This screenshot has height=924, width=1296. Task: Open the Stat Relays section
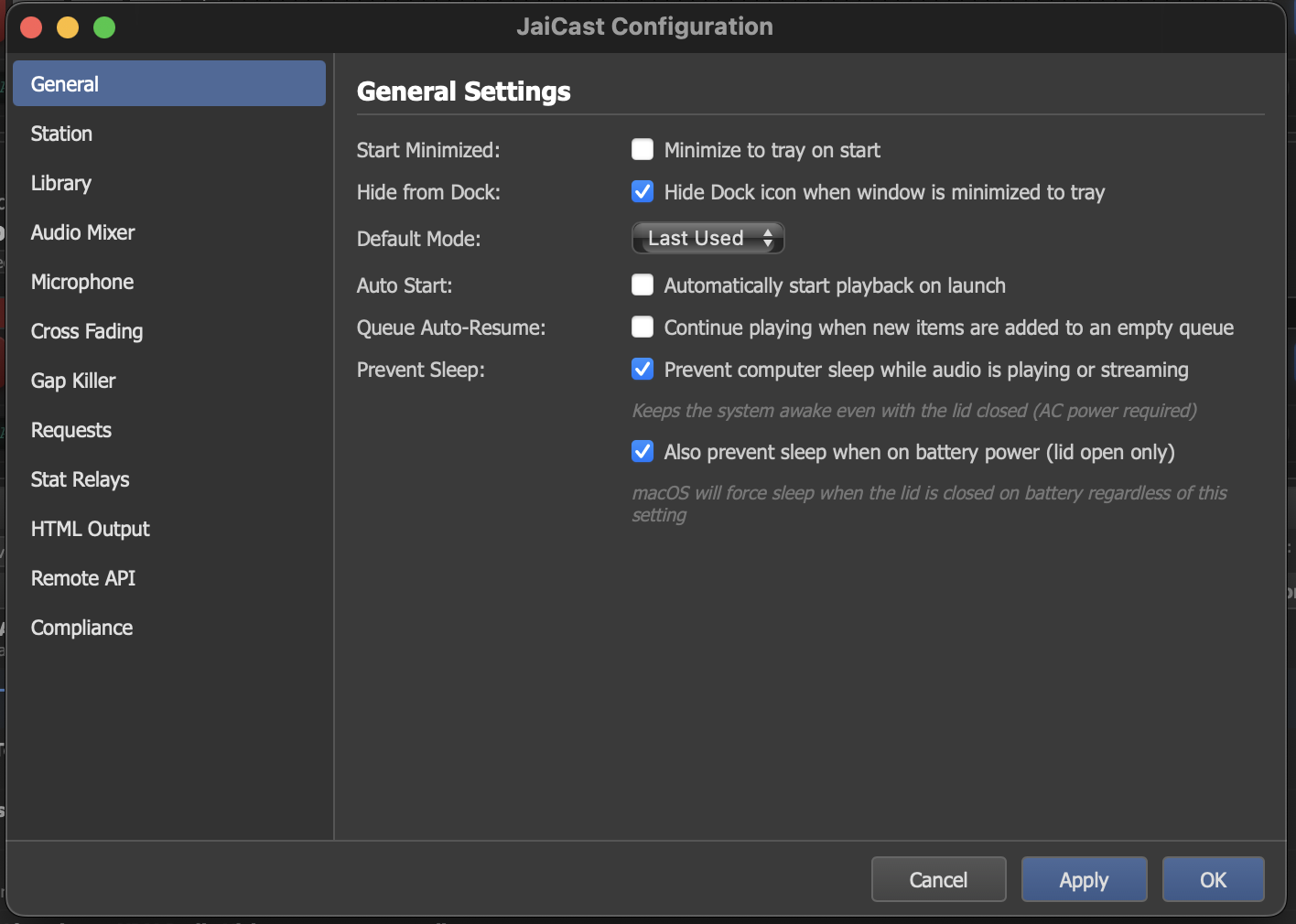169,479
